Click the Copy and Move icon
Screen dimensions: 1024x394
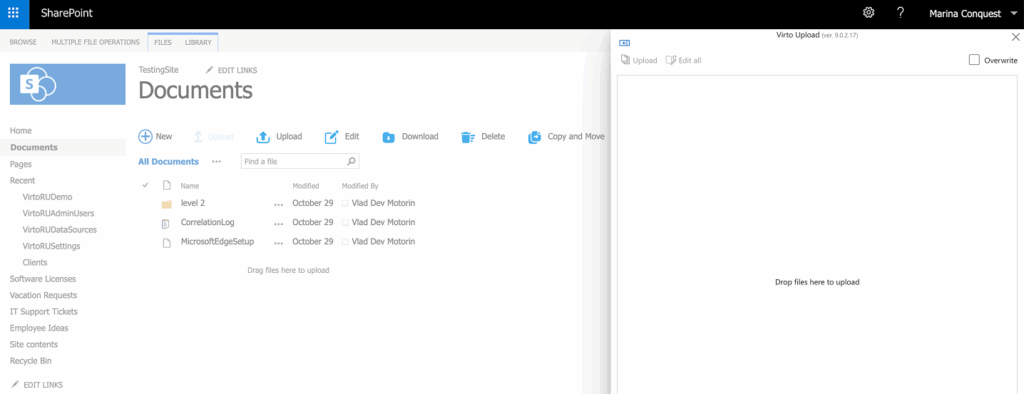click(535, 137)
